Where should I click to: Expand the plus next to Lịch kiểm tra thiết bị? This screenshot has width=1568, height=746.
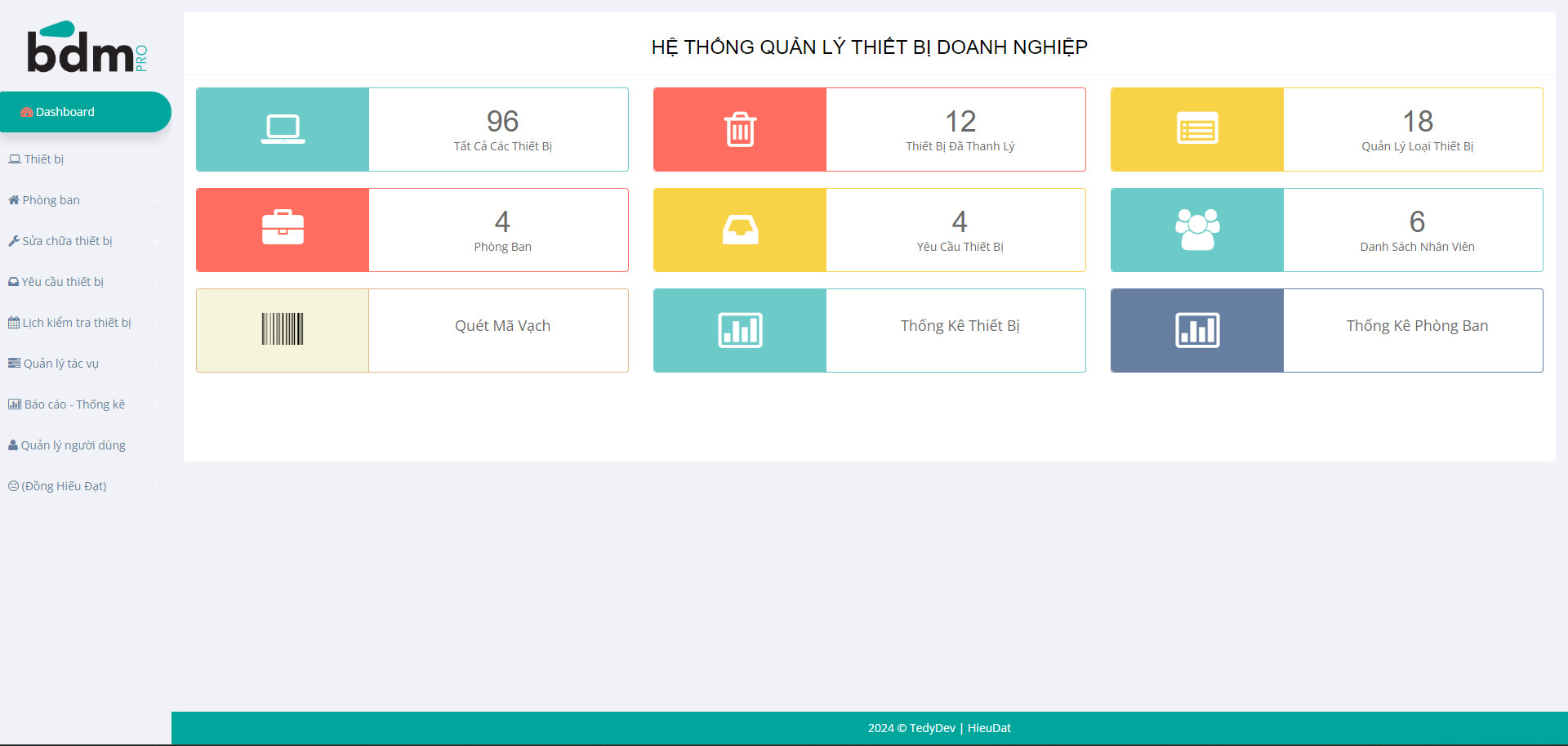(155, 323)
